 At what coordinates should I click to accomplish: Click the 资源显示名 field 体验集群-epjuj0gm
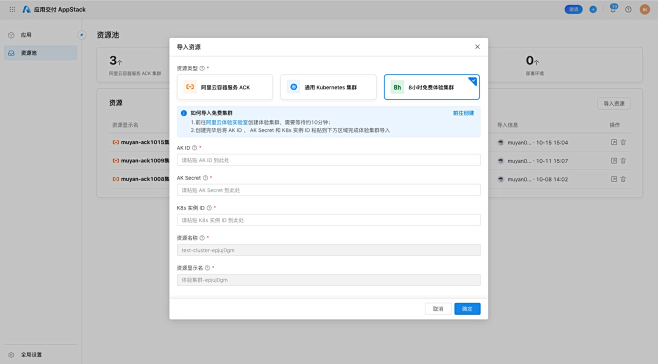pyautogui.click(x=329, y=280)
